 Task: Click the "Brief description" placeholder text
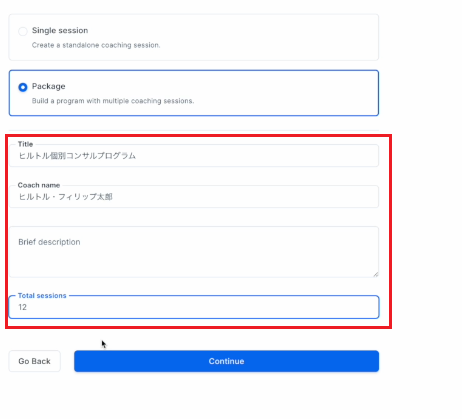[x=49, y=242]
